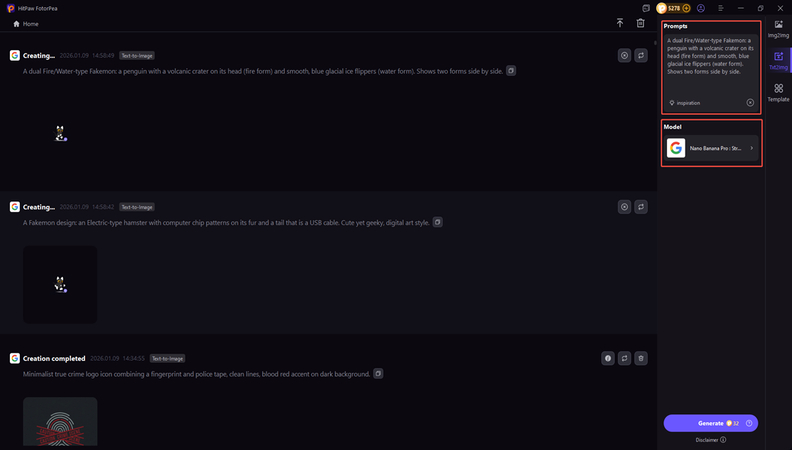Screen dimensions: 792x450
Task: Regenerate the penguin Fakemon prompt
Action: click(x=641, y=56)
